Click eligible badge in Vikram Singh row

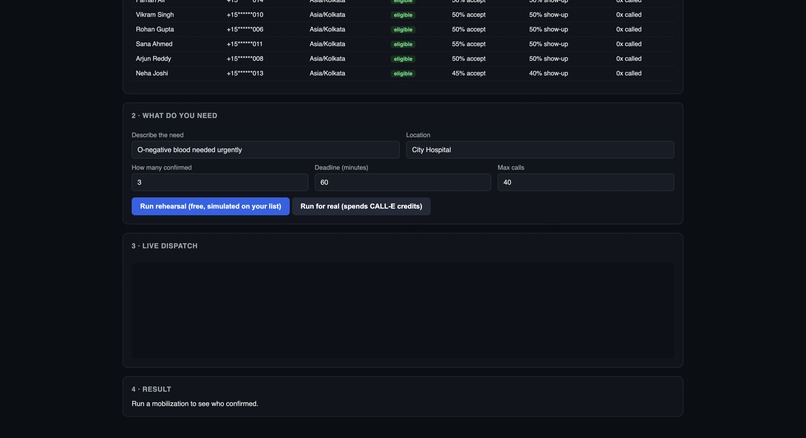[x=403, y=15]
